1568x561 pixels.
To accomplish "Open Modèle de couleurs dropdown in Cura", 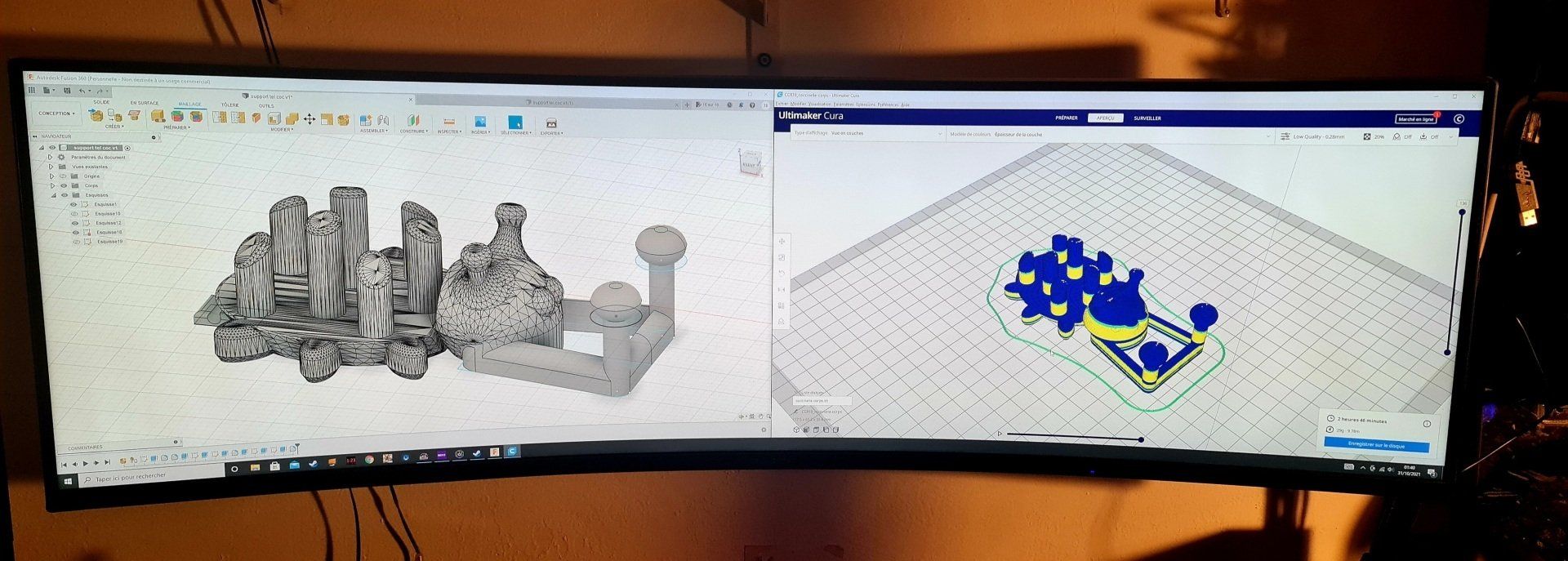I will pos(1109,135).
